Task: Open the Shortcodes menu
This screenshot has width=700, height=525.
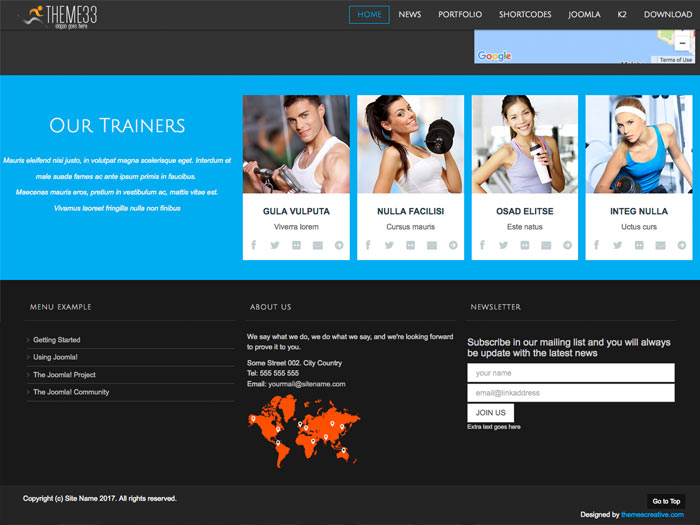Action: [525, 15]
